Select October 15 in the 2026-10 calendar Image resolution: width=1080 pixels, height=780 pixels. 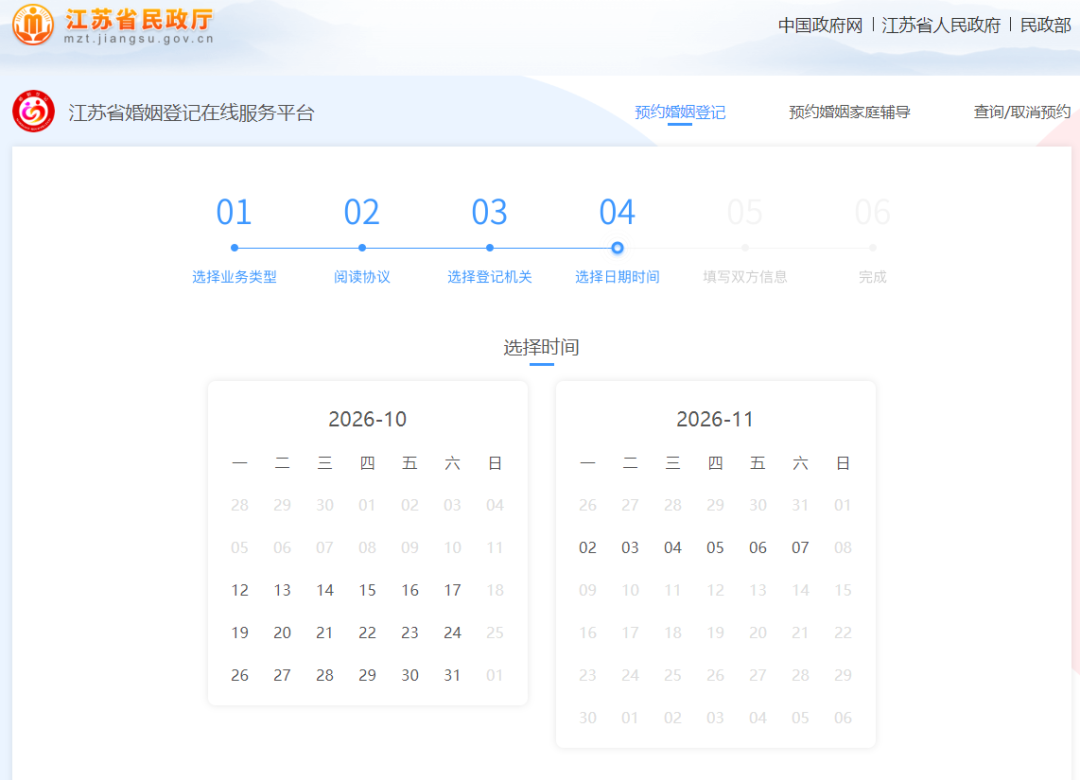tap(368, 591)
